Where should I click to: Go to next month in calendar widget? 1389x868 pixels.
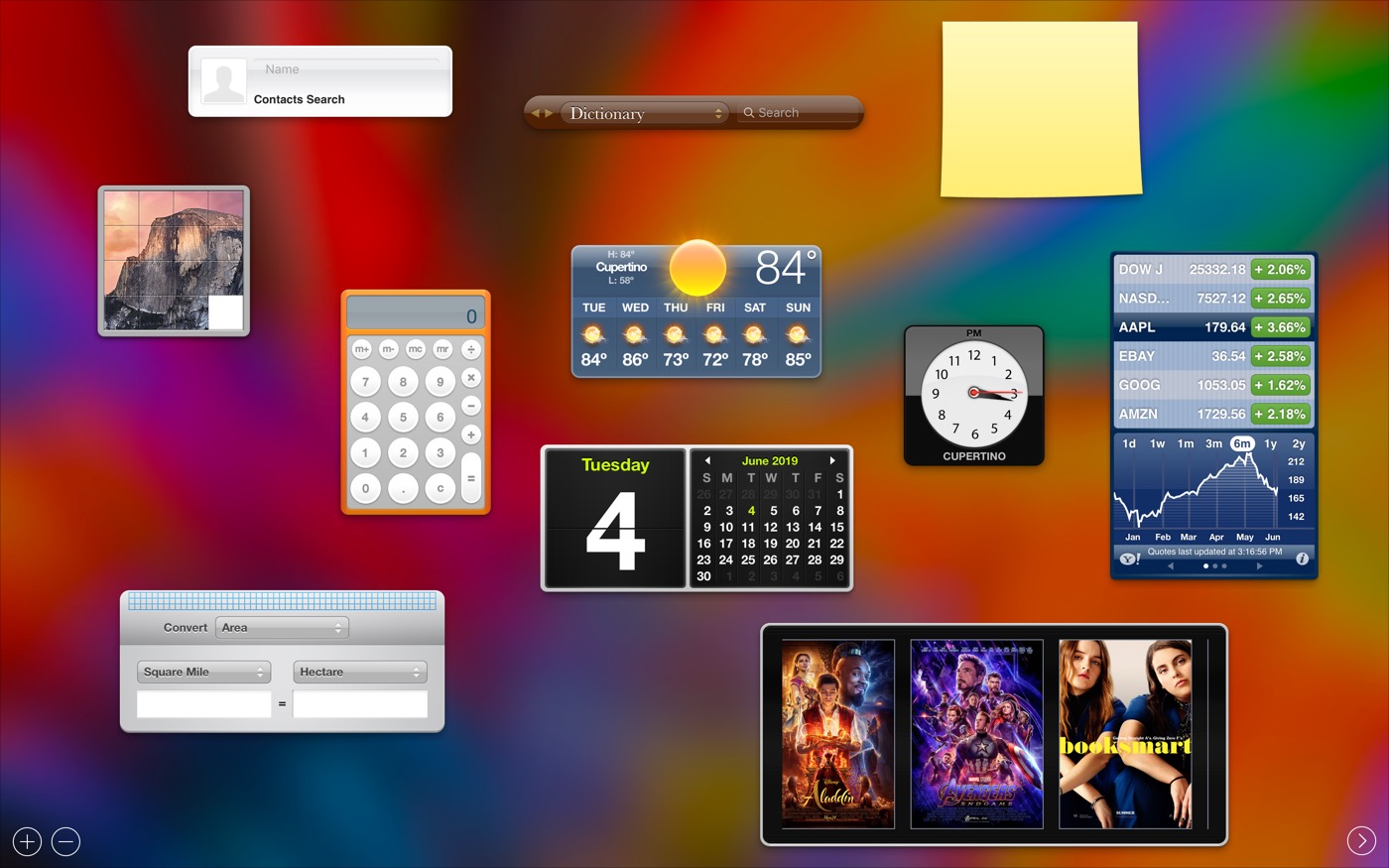coord(832,460)
